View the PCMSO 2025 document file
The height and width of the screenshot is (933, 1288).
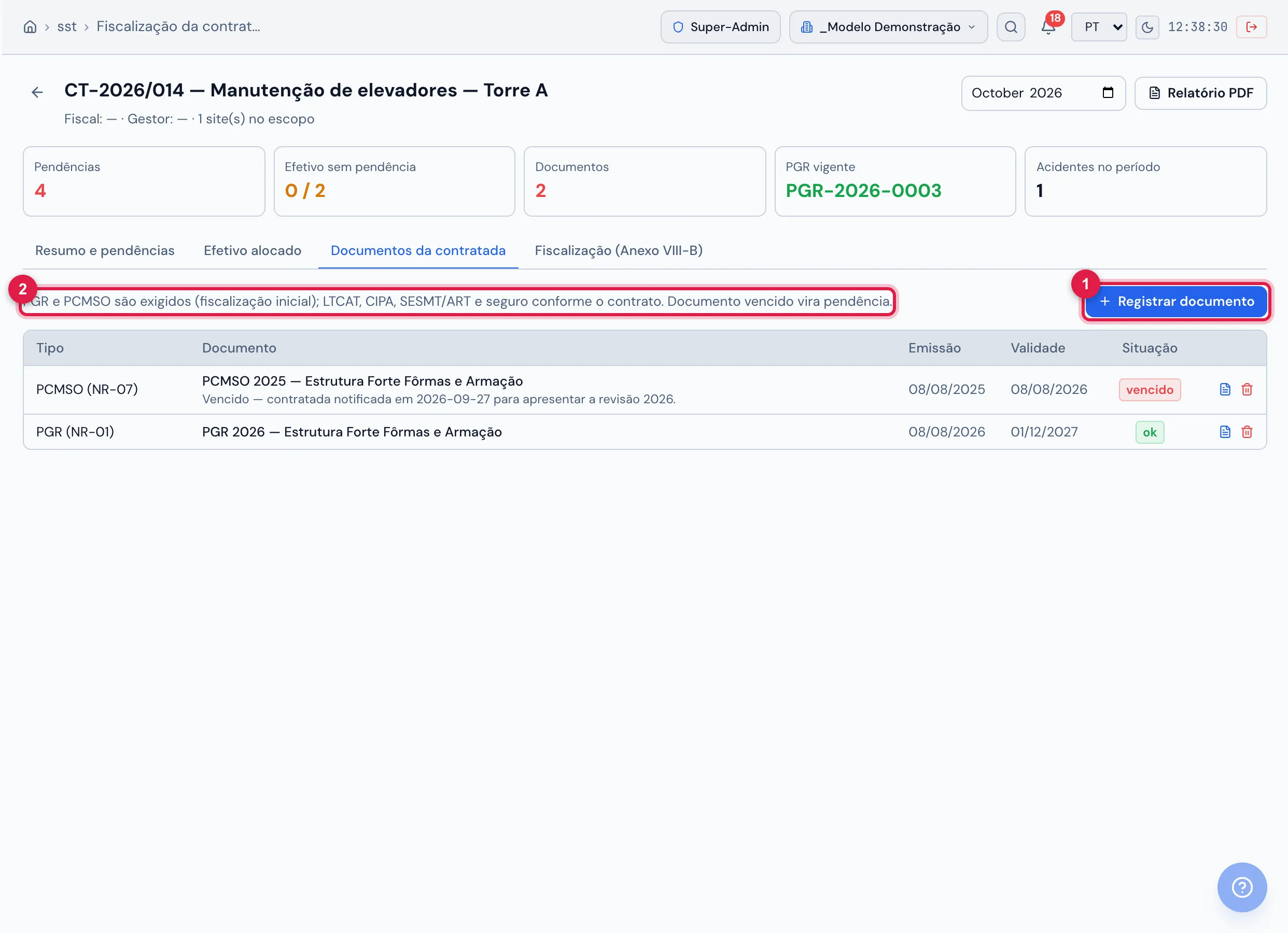coord(1225,390)
